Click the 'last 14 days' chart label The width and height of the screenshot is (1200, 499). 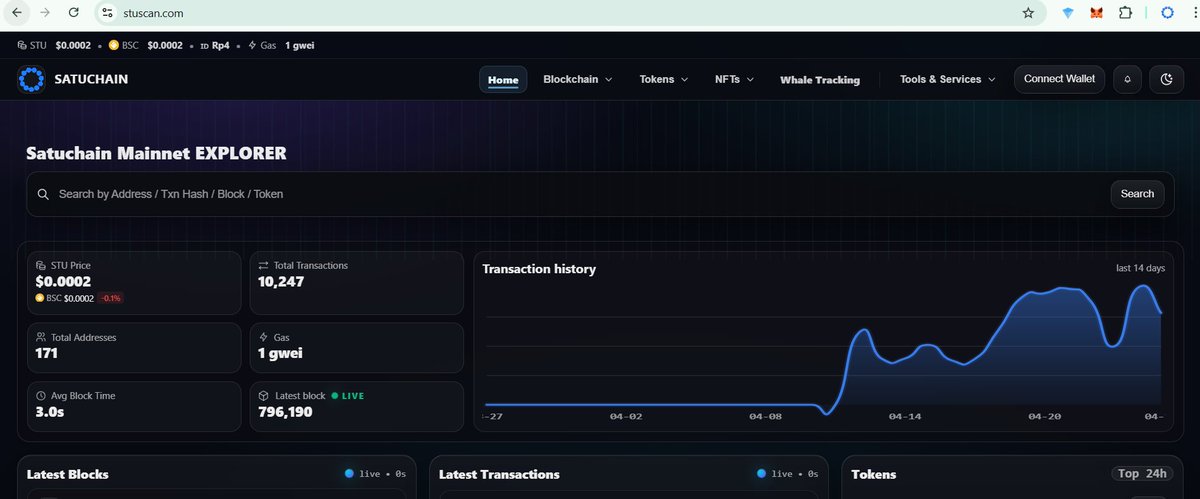pyautogui.click(x=1141, y=268)
